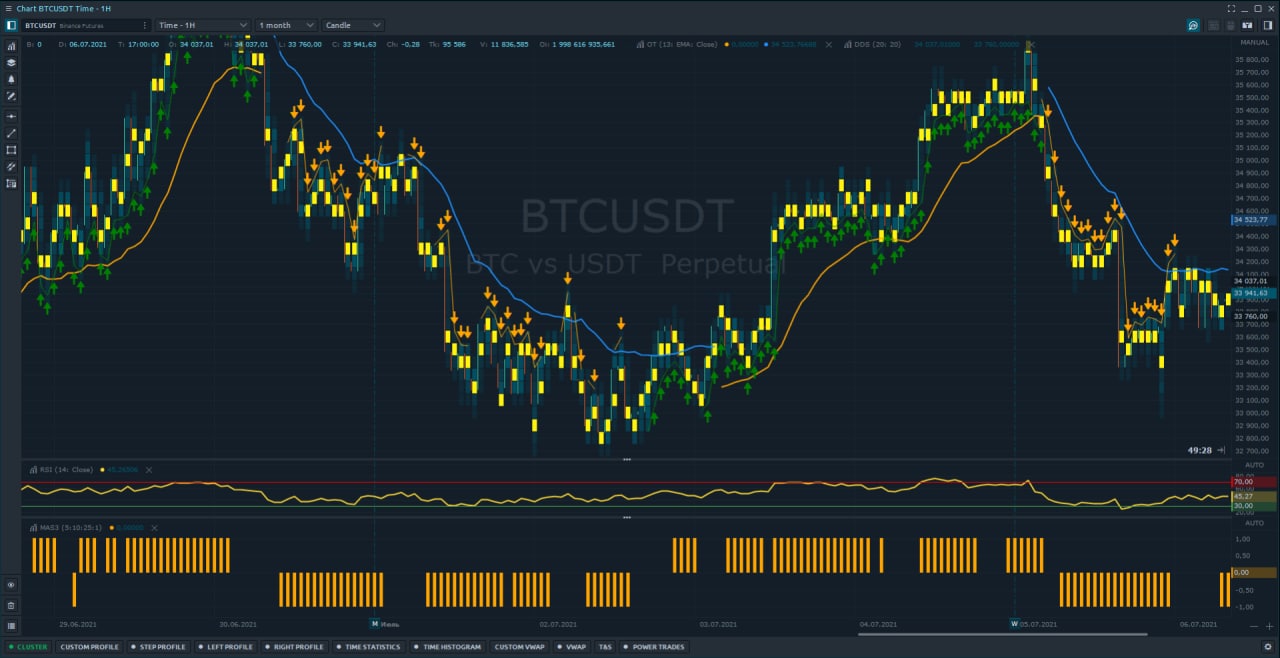Open the Time - 1H timeframe dropdown

point(203,25)
